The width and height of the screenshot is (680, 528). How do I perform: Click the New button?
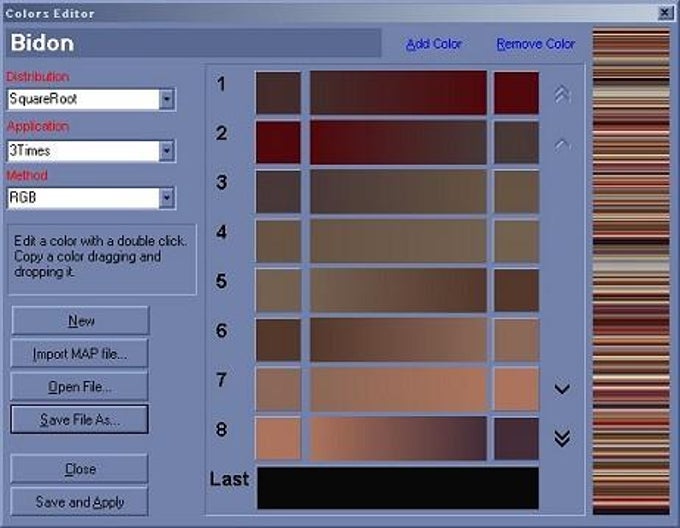click(80, 321)
